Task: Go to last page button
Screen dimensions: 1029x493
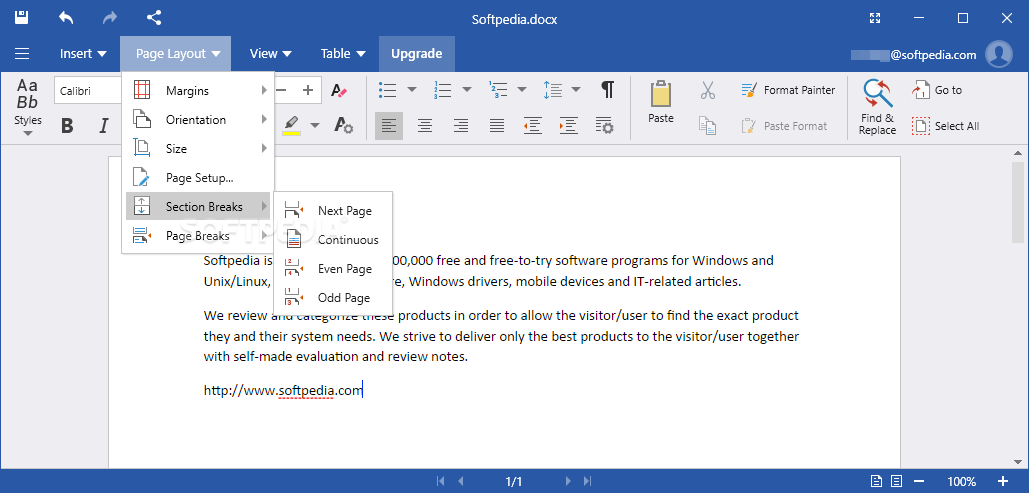Action: [587, 481]
